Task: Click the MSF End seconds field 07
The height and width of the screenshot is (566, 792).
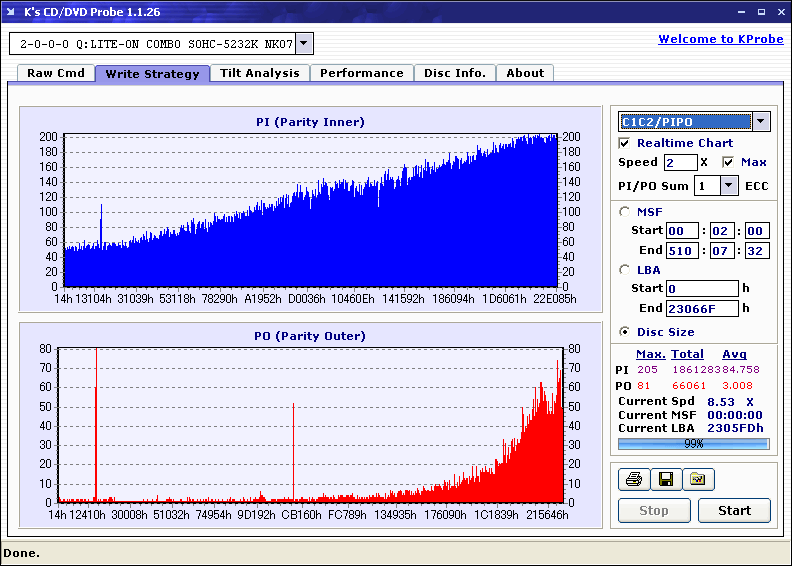Action: click(722, 250)
